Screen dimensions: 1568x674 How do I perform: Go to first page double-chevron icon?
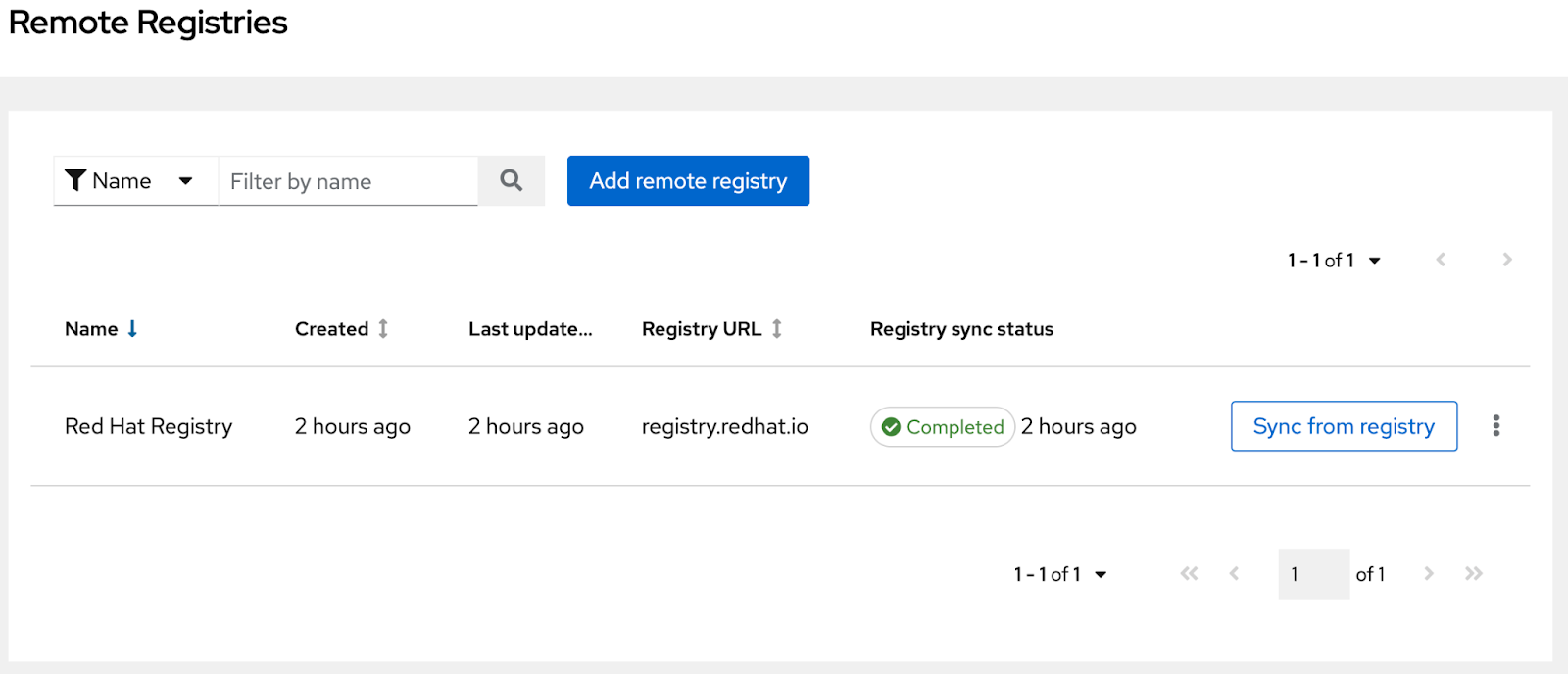1189,573
